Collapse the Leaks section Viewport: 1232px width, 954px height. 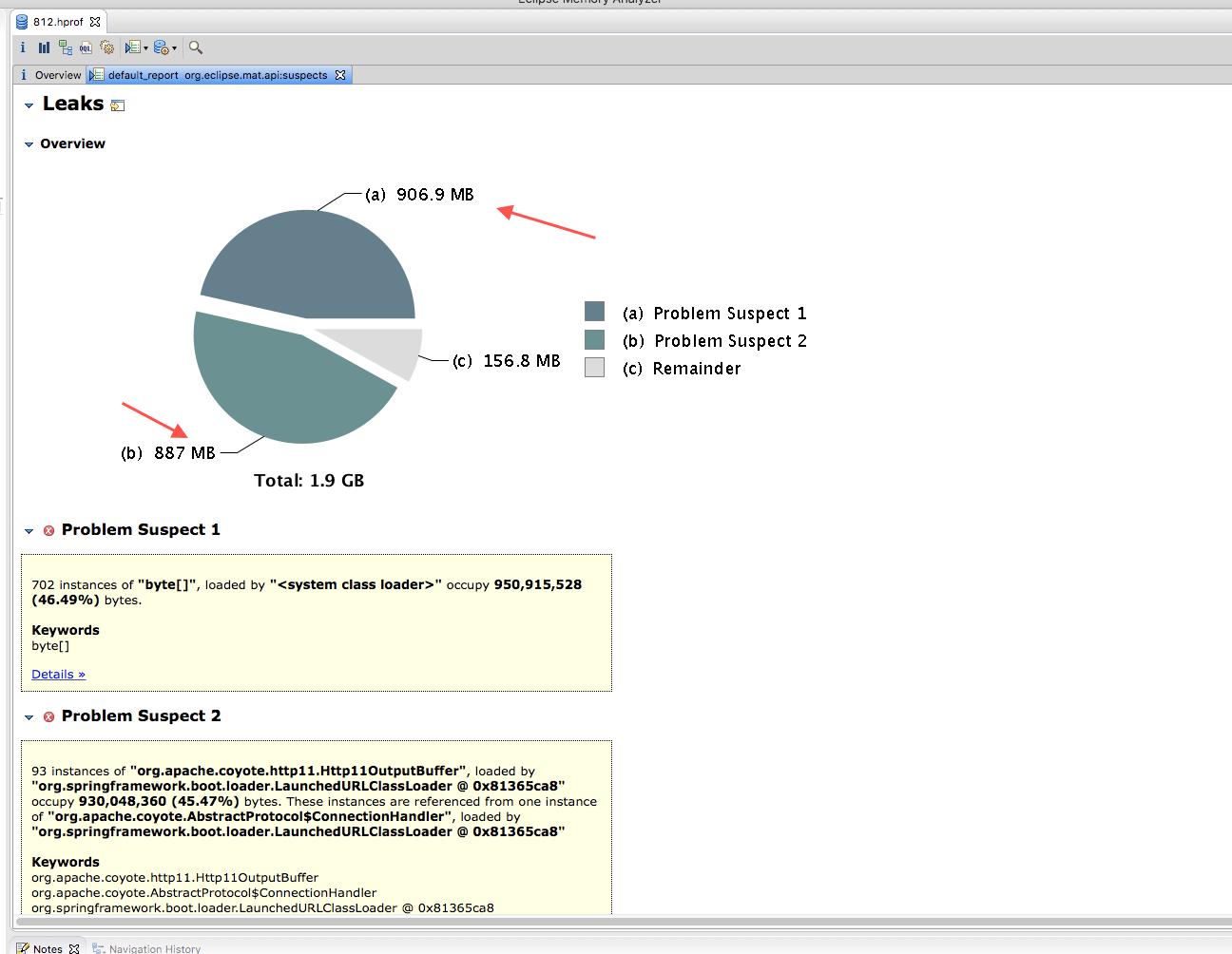[29, 105]
